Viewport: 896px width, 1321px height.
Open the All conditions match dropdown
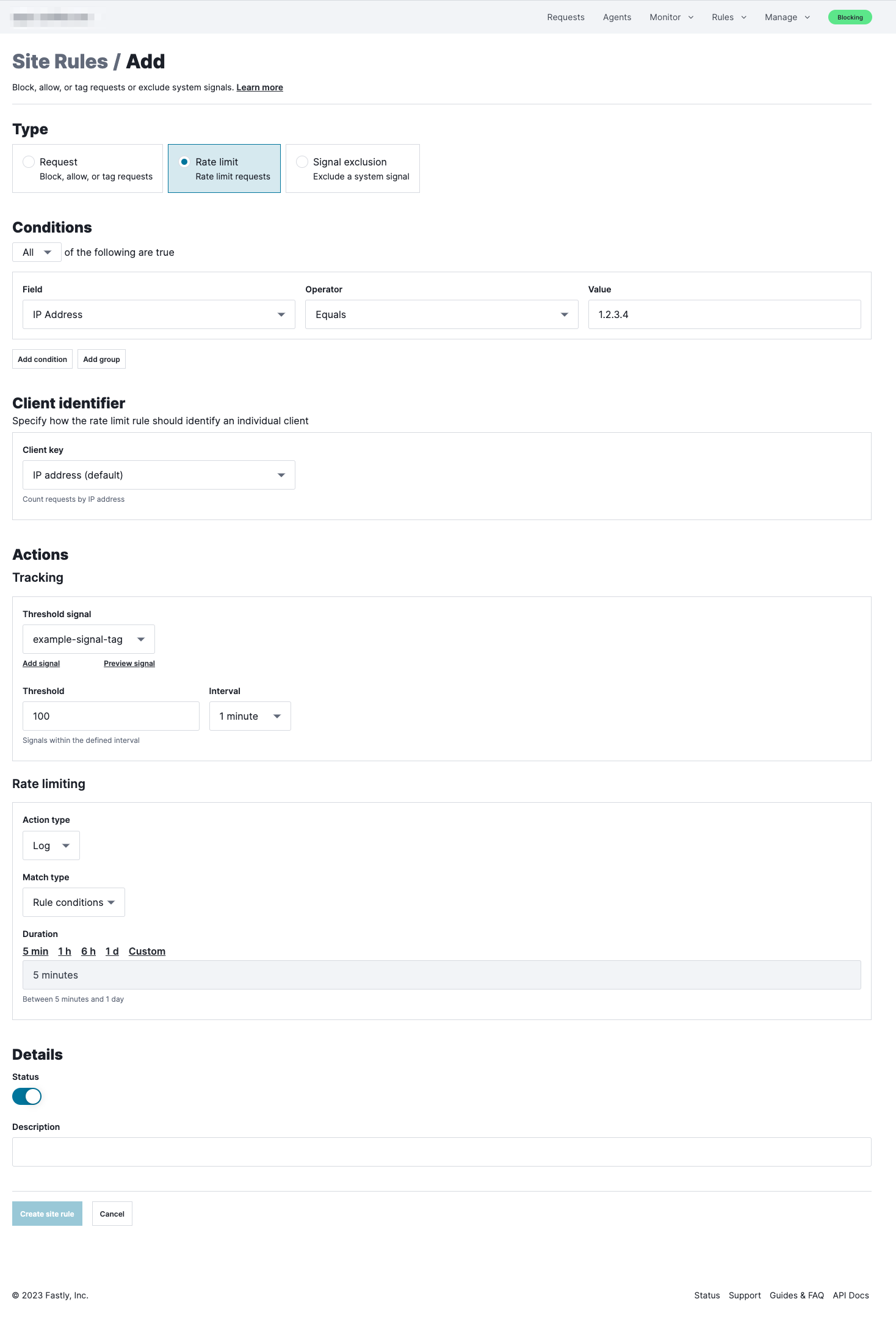coord(37,252)
